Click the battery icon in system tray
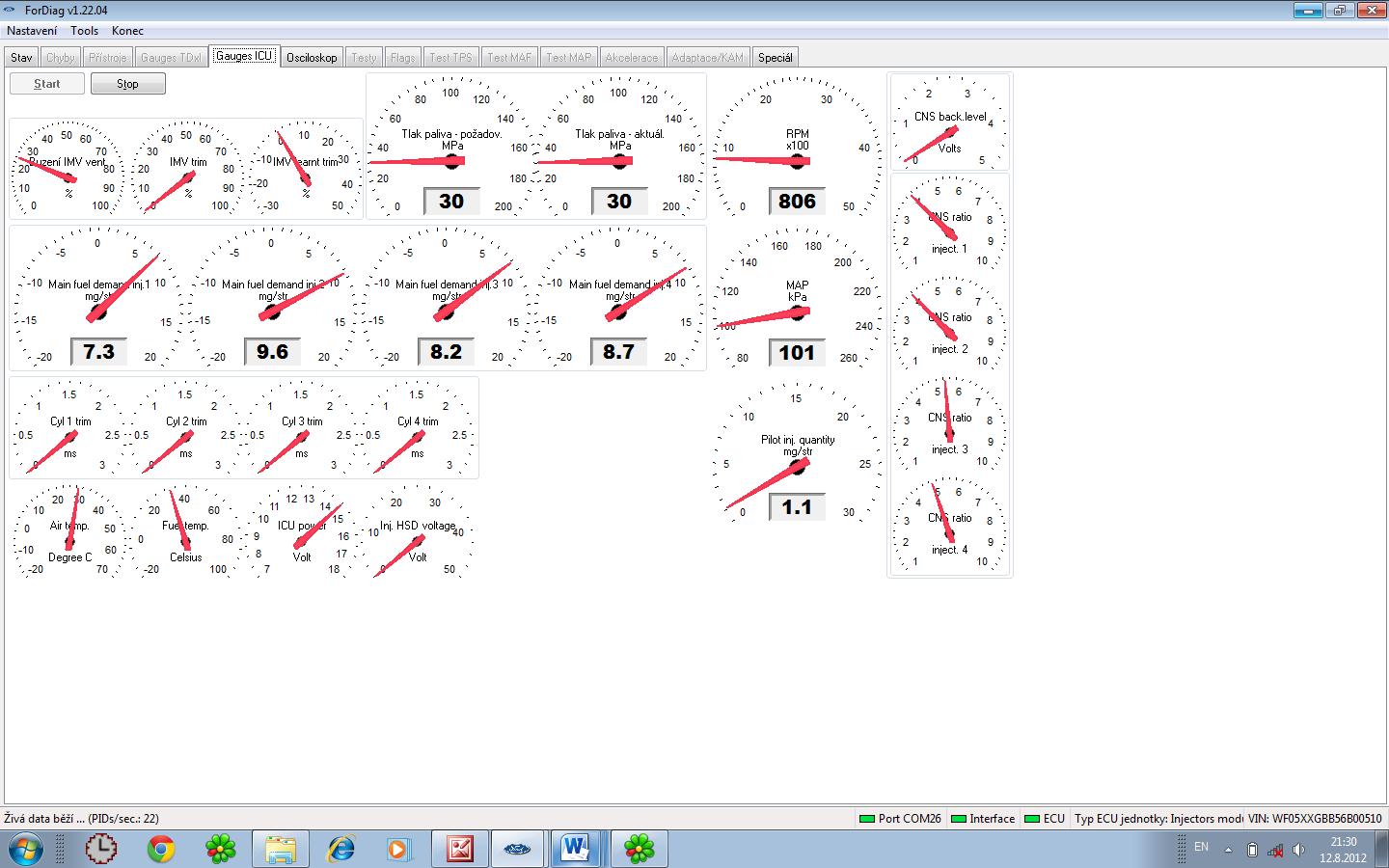This screenshot has width=1389, height=868. pyautogui.click(x=1252, y=850)
